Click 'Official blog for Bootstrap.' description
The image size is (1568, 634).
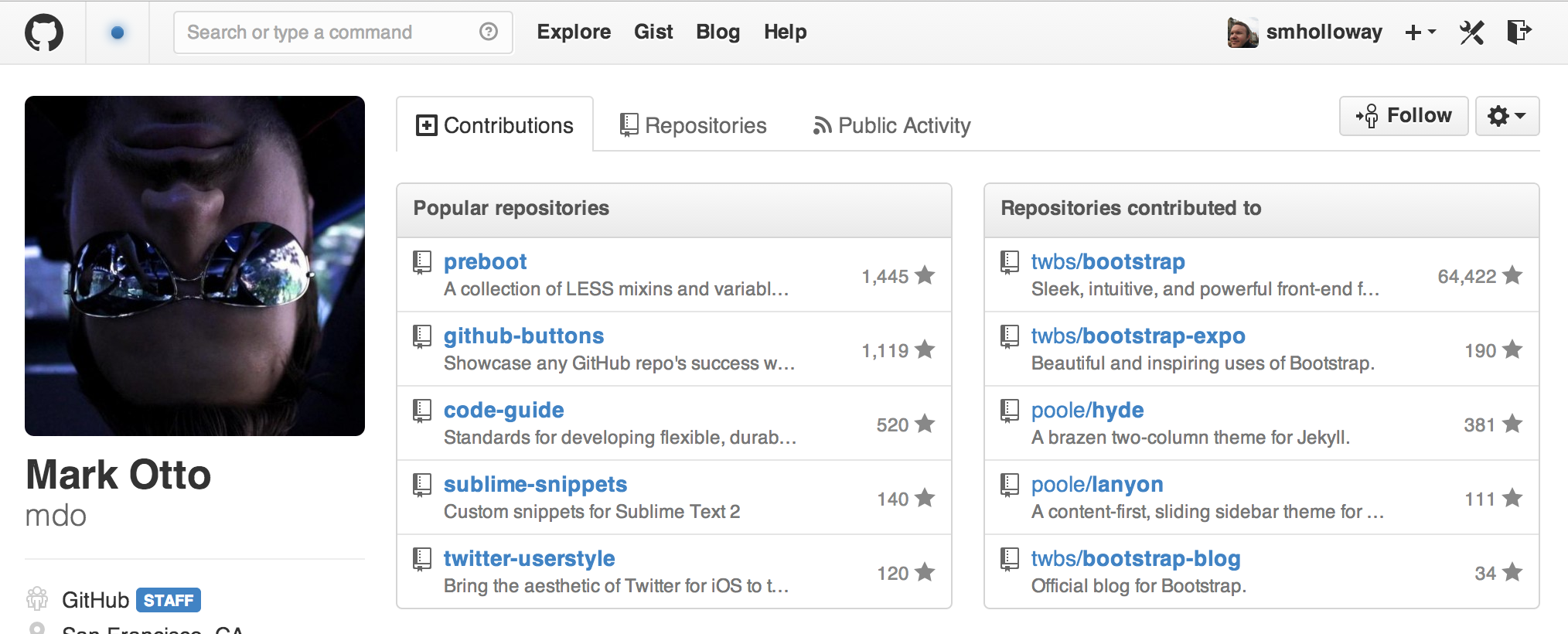[1138, 586]
